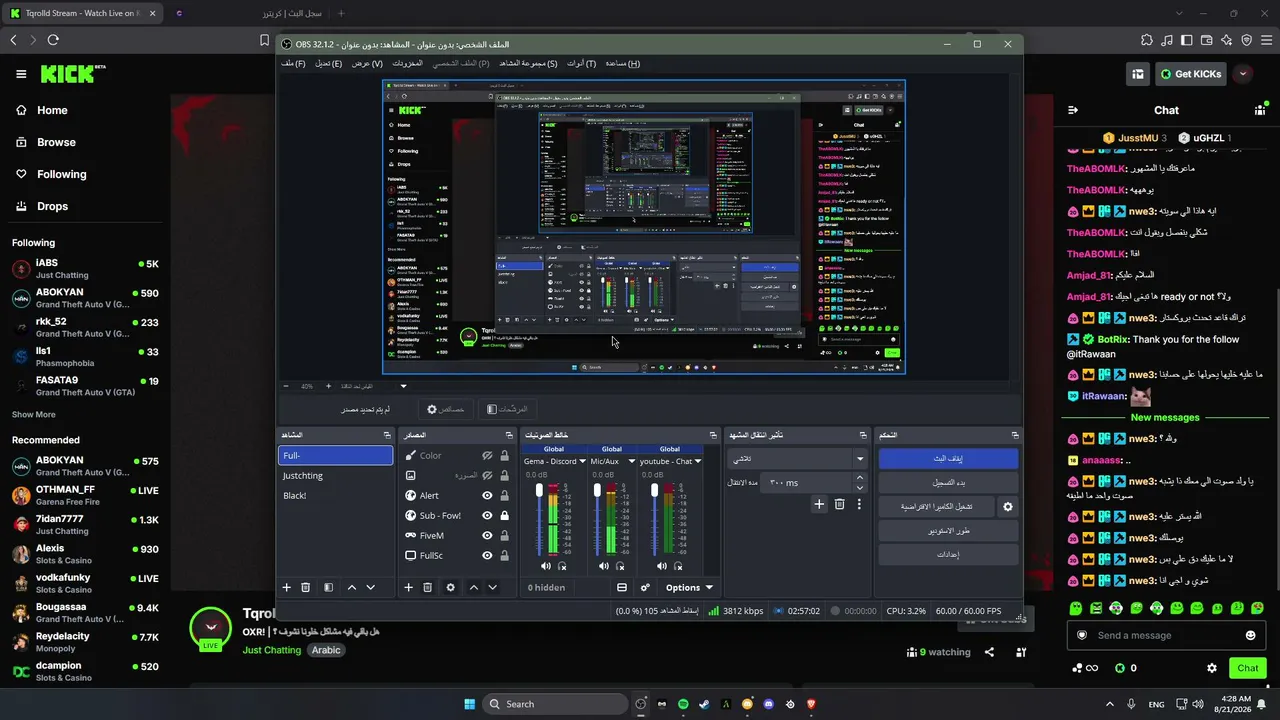Add a new source in OBS sources panel
This screenshot has height=720, width=1280.
pos(408,587)
